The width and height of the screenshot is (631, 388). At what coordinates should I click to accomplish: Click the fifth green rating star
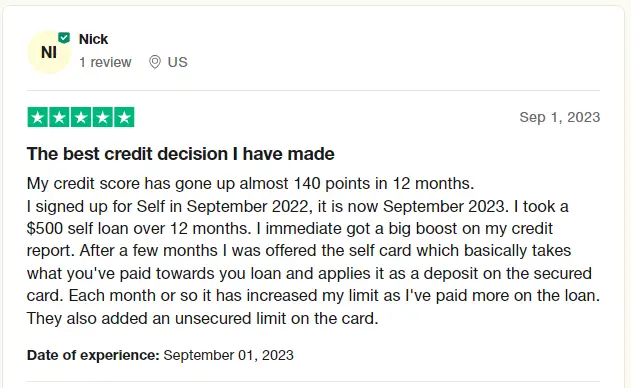pyautogui.click(x=124, y=117)
